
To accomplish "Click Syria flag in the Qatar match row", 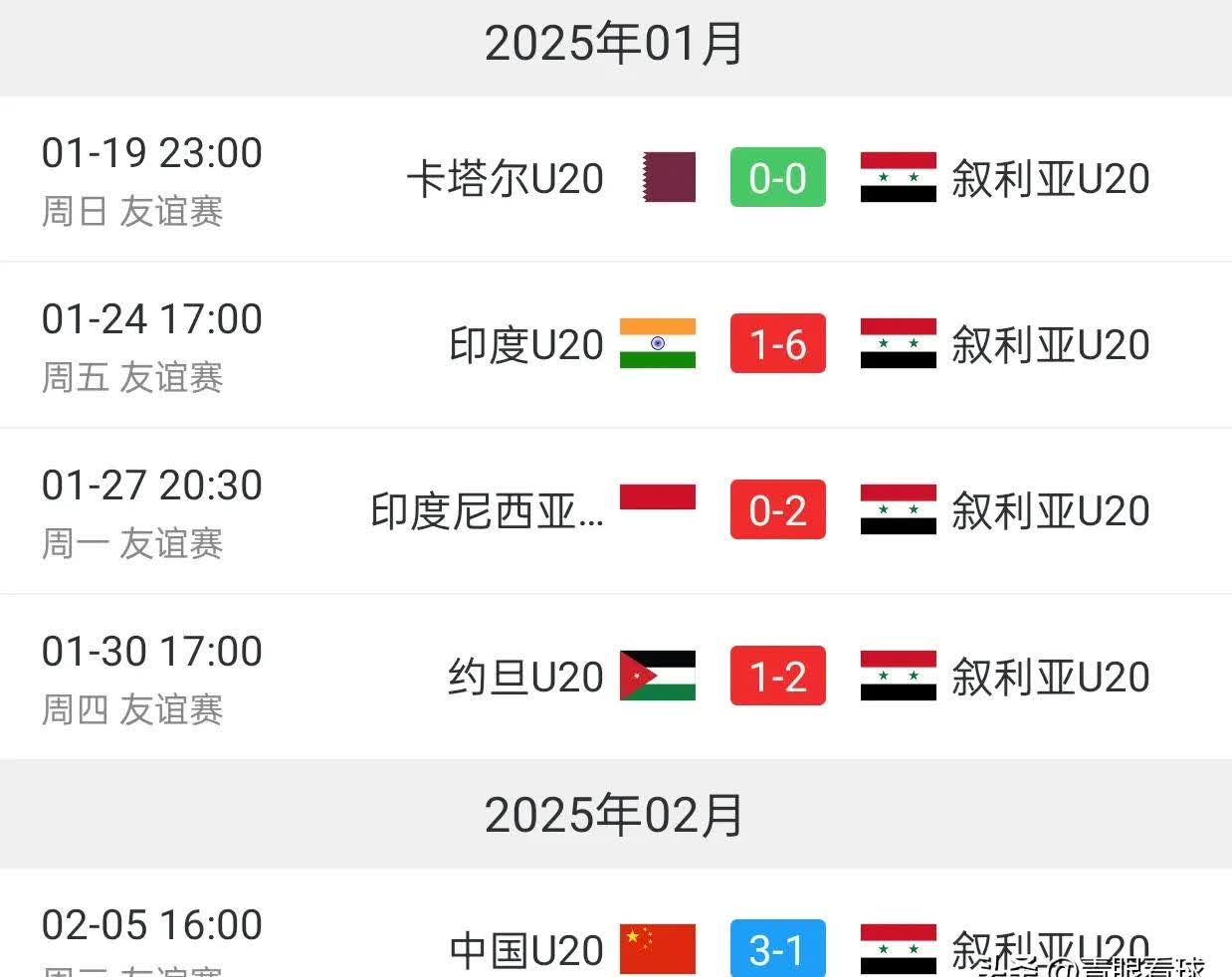I will [898, 178].
